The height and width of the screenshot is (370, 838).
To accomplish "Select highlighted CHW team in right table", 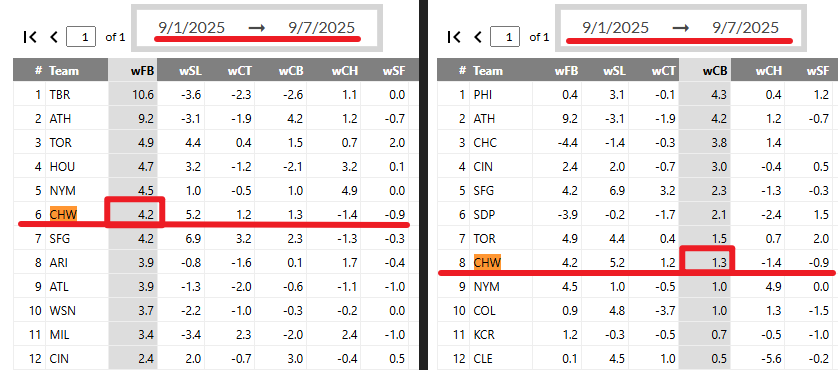I will (487, 263).
